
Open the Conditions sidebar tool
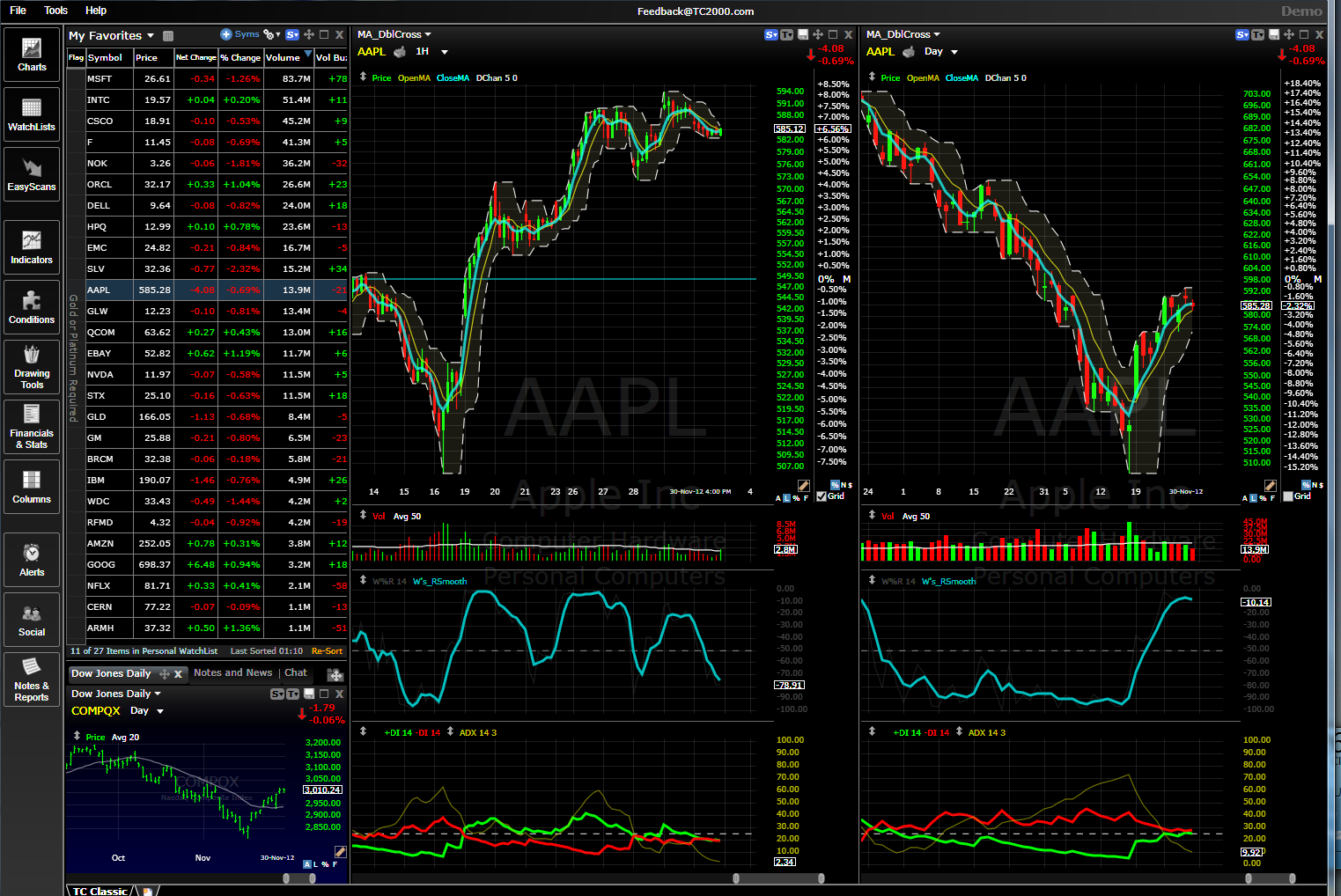(32, 307)
